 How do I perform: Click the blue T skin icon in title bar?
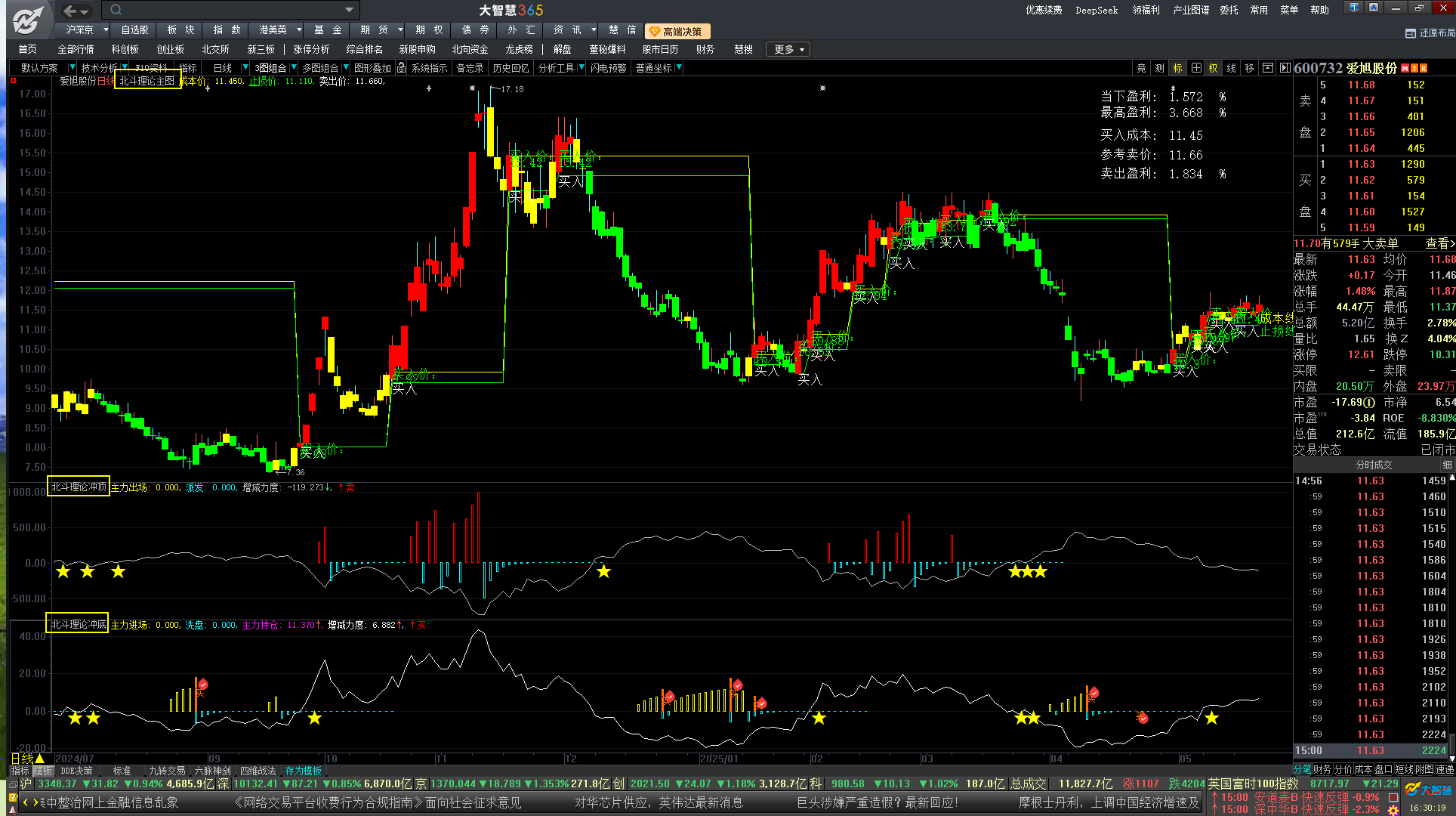click(x=1354, y=8)
